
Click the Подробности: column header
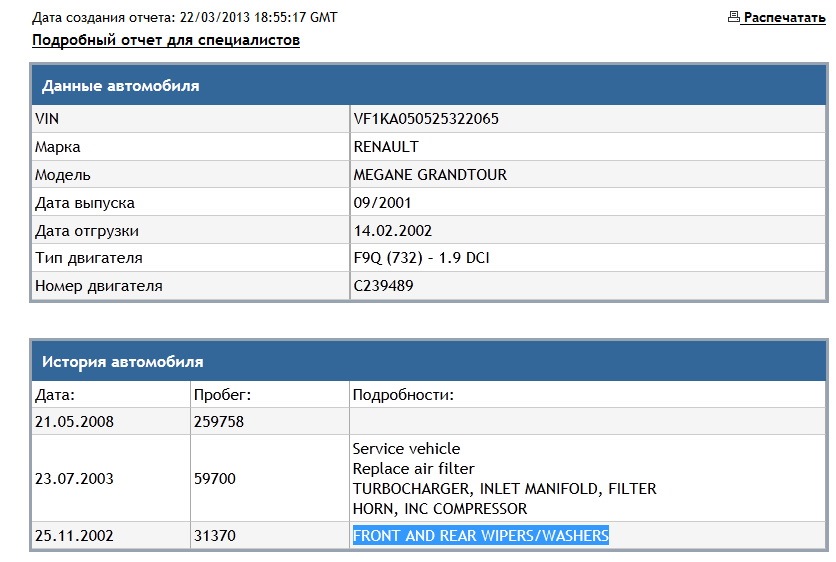coord(403,395)
